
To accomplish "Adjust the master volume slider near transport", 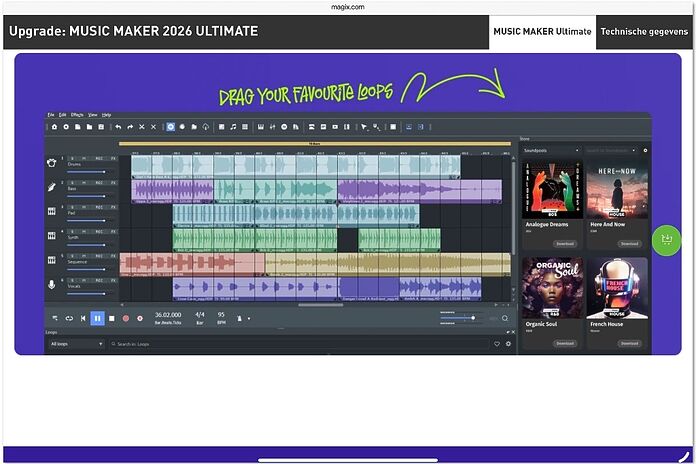I will coord(460,318).
